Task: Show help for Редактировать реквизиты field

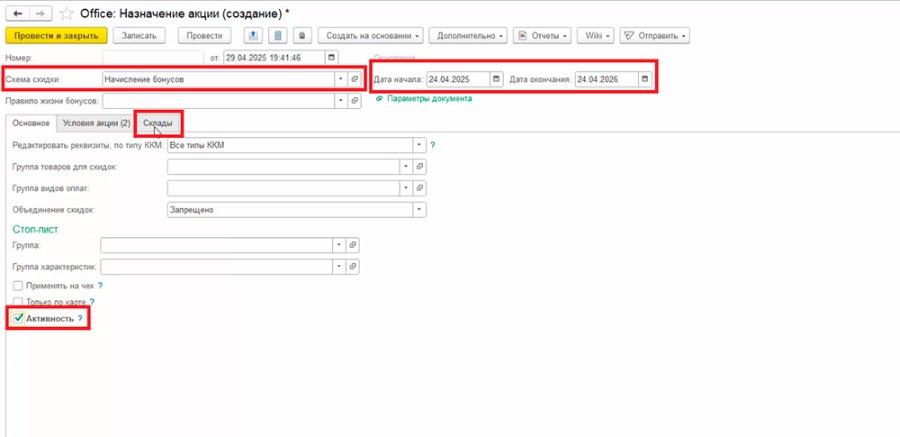Action: [433, 145]
